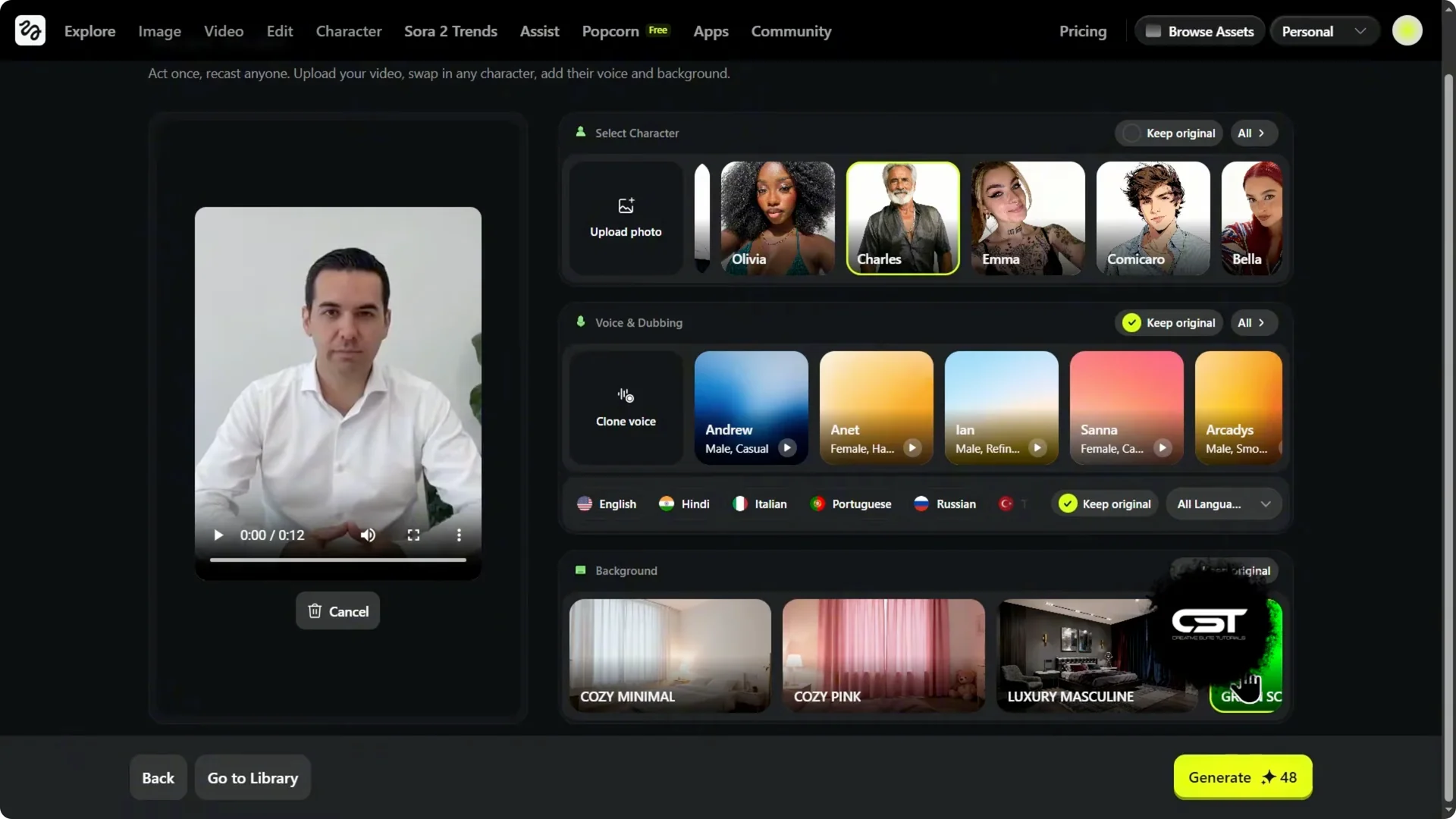
Task: Mute the video player volume
Action: click(x=367, y=535)
